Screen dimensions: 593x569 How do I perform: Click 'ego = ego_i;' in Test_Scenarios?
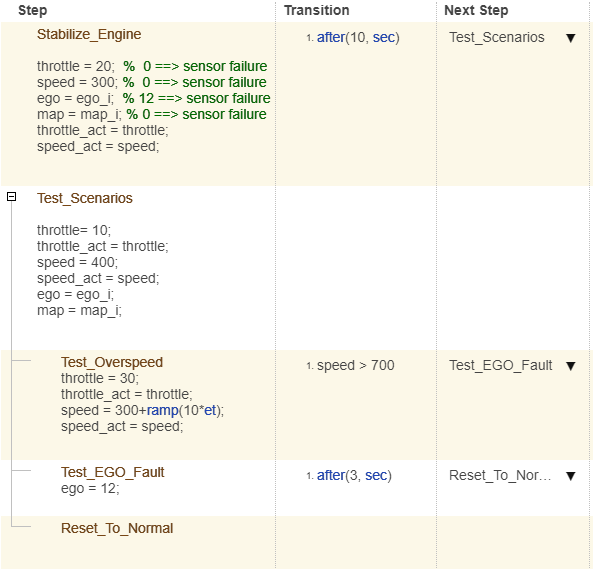75,295
